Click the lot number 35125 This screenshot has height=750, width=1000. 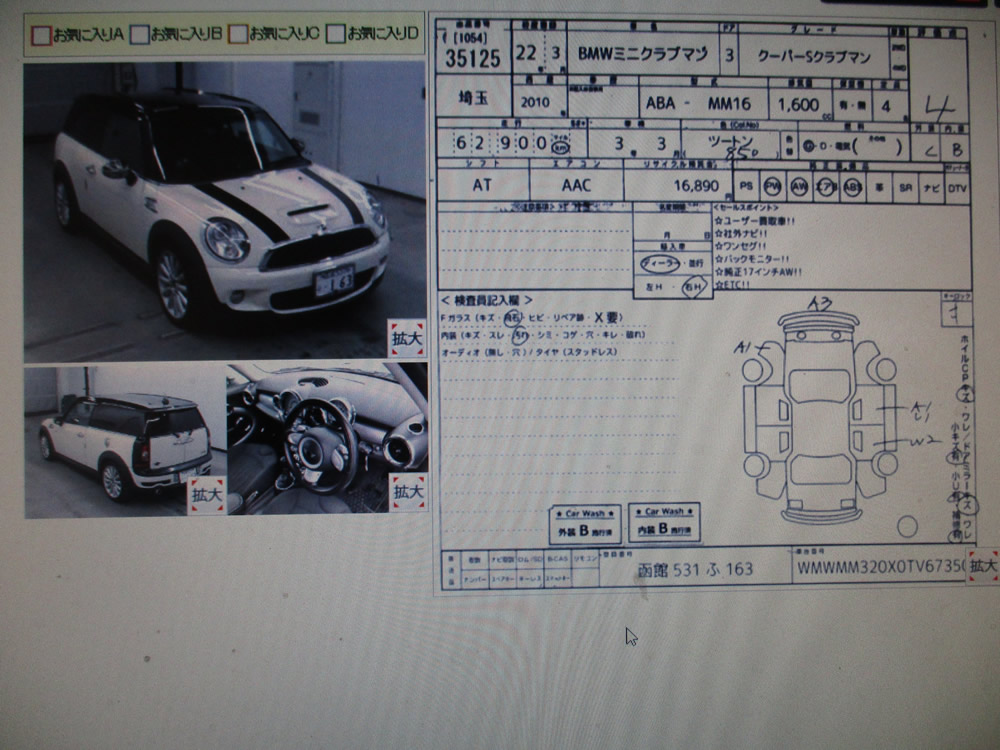pyautogui.click(x=473, y=59)
